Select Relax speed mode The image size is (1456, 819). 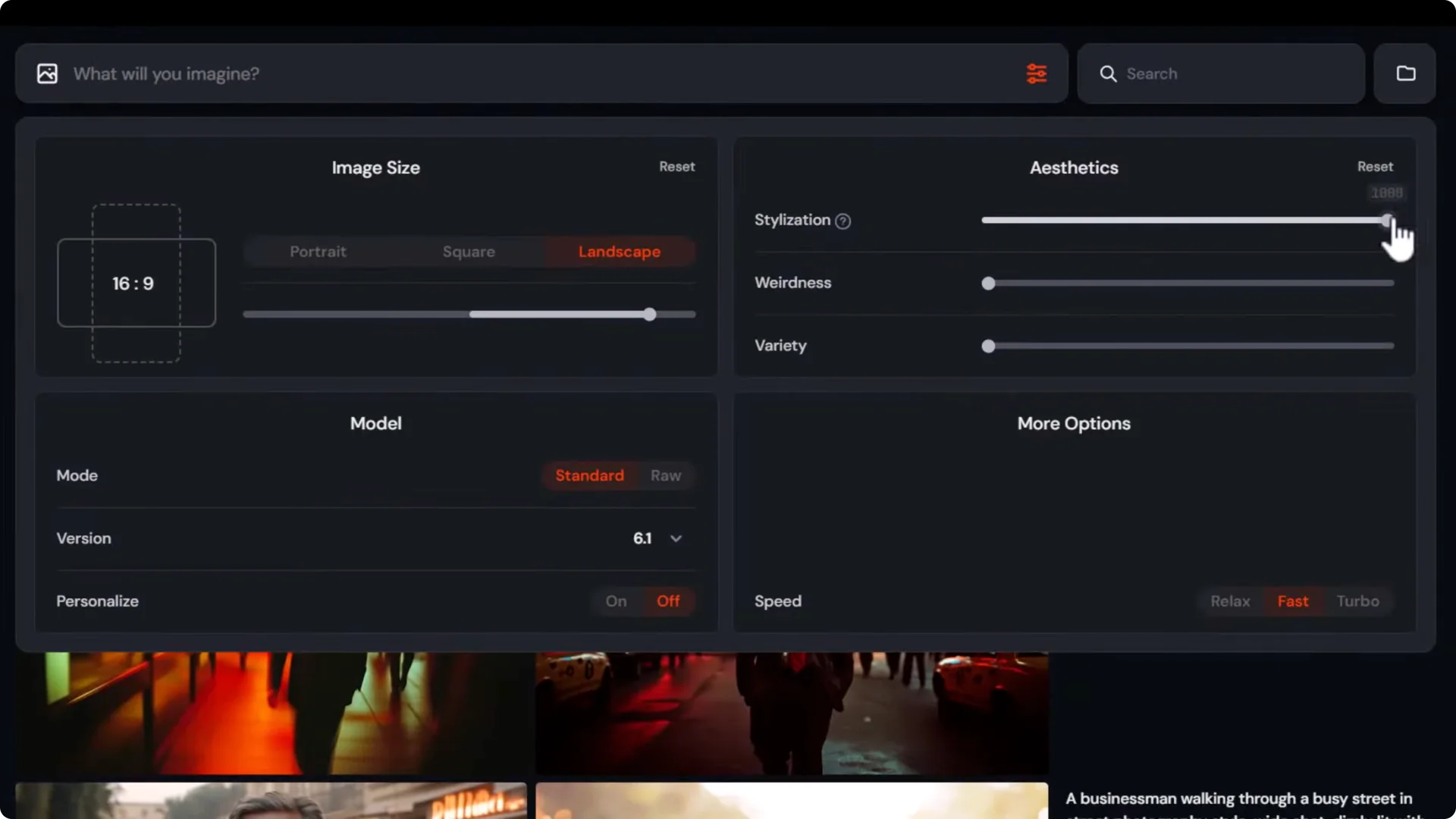coord(1229,601)
